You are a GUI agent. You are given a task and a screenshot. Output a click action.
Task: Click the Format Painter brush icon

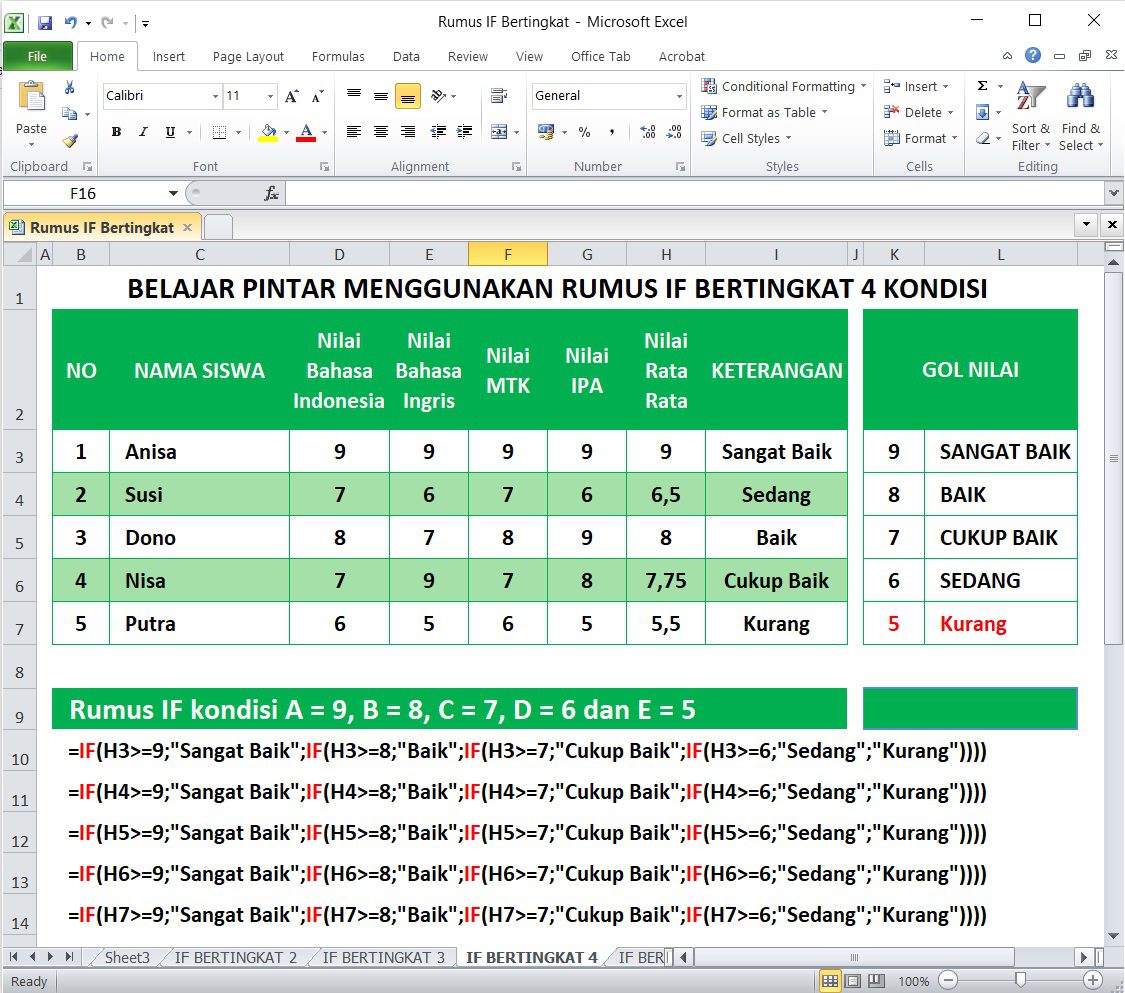tap(70, 140)
